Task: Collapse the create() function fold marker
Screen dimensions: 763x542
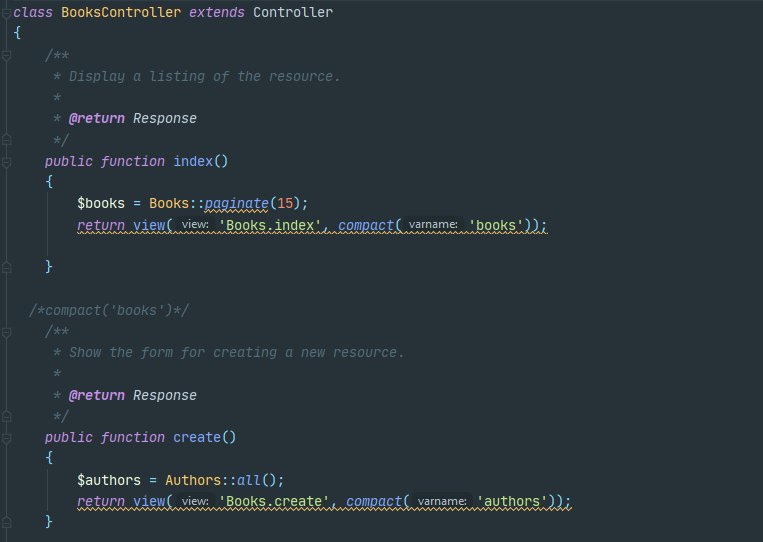Action: click(6, 438)
